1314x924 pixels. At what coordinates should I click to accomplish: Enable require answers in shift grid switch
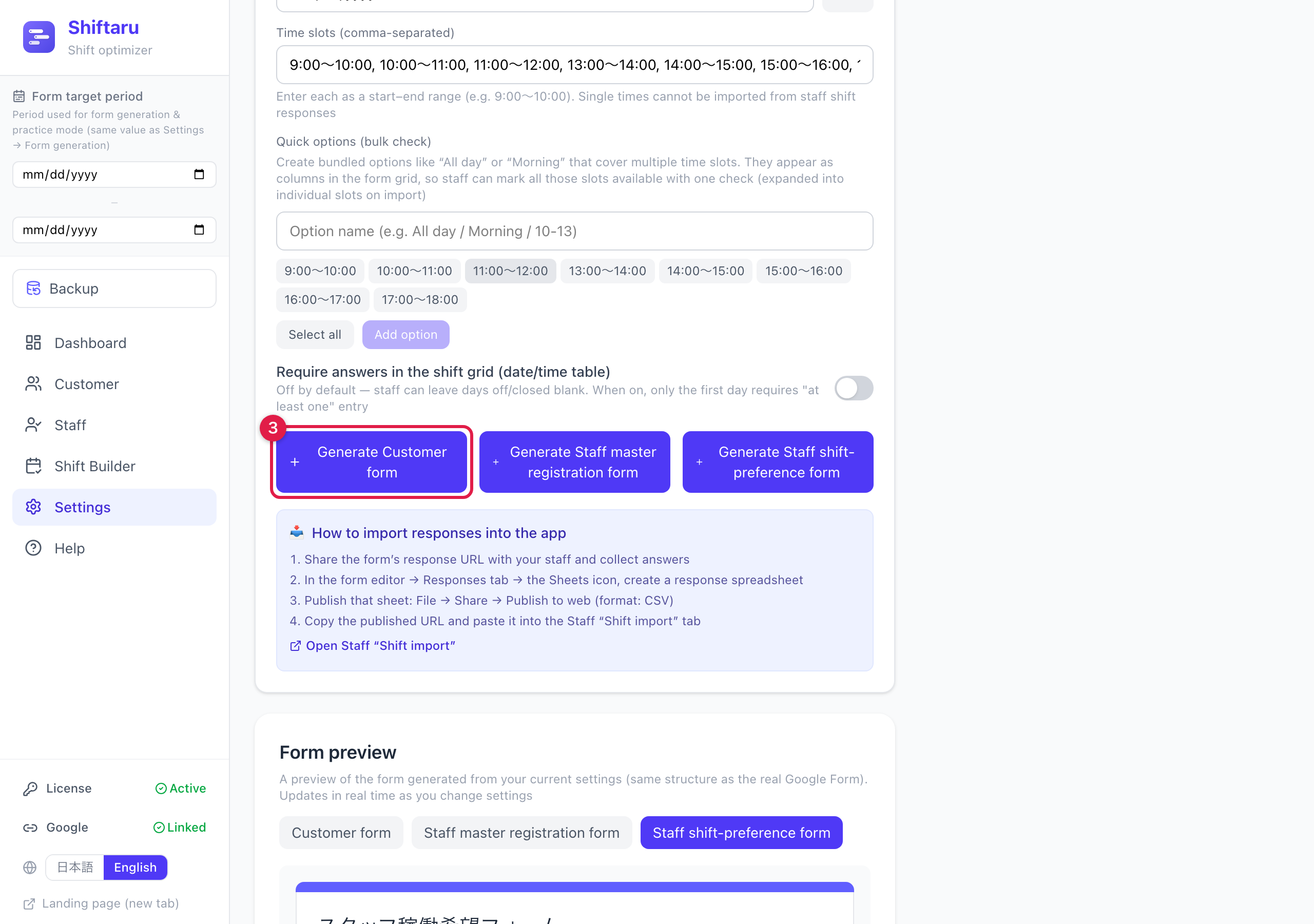pyautogui.click(x=853, y=389)
